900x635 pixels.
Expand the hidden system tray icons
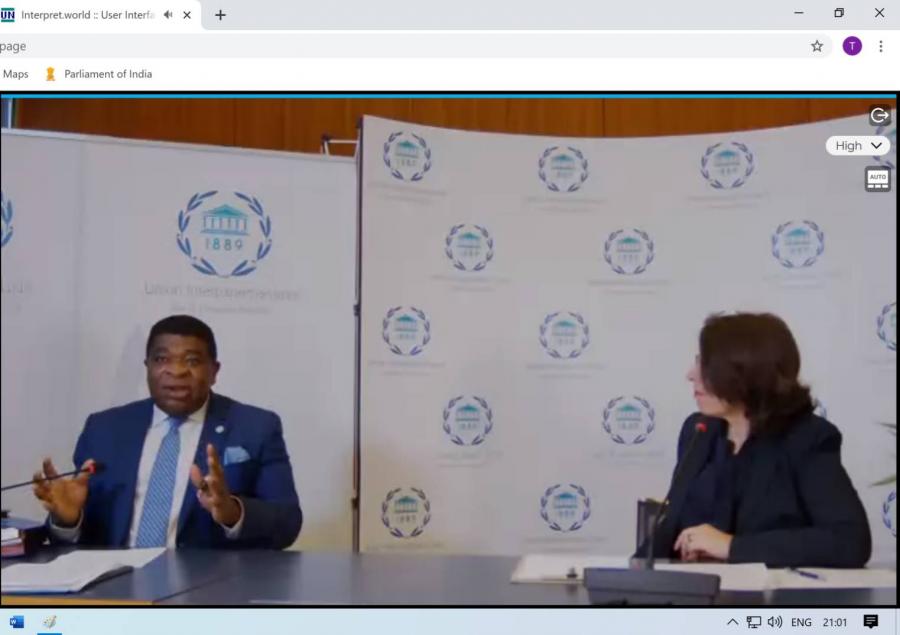(733, 622)
